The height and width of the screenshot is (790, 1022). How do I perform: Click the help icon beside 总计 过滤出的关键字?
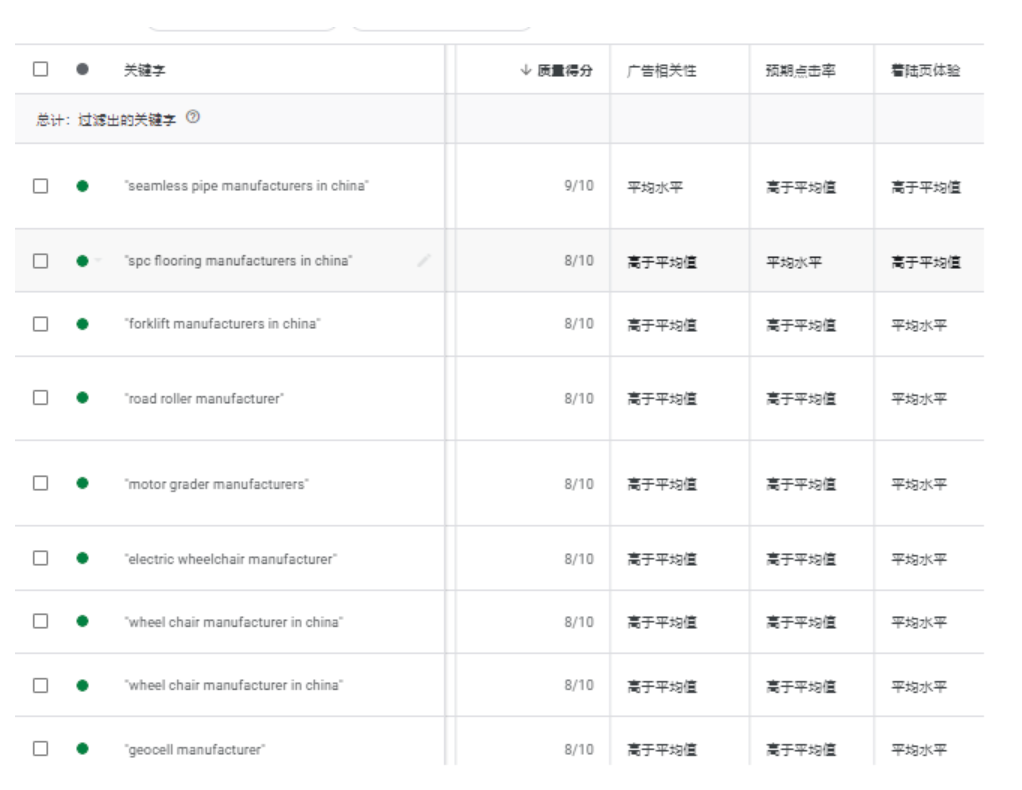point(193,118)
